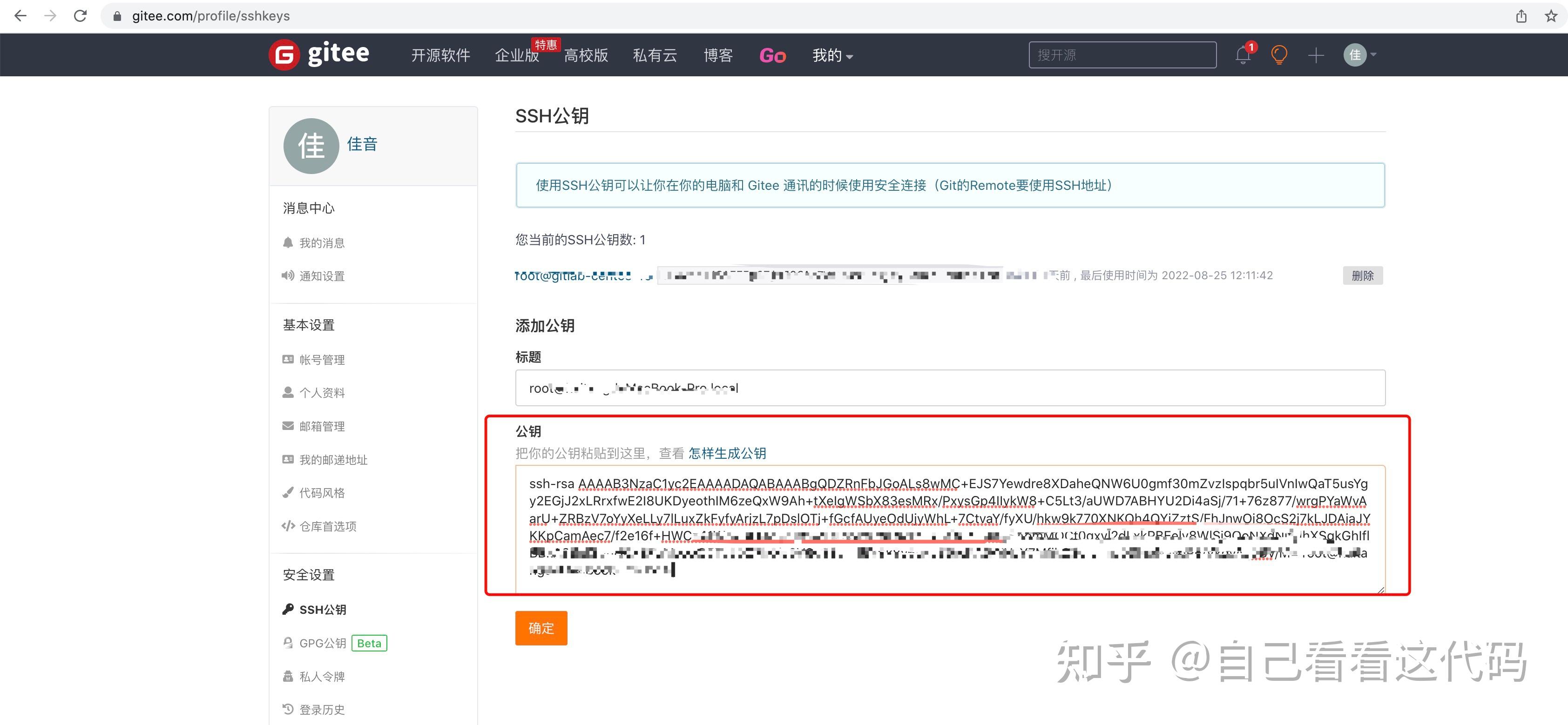Click the plus create icon

click(x=1315, y=55)
